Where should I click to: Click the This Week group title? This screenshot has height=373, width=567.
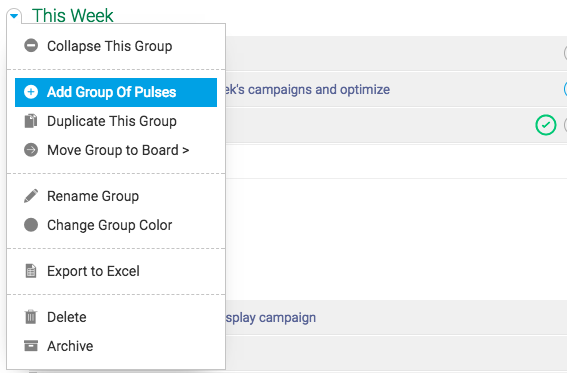(x=73, y=16)
